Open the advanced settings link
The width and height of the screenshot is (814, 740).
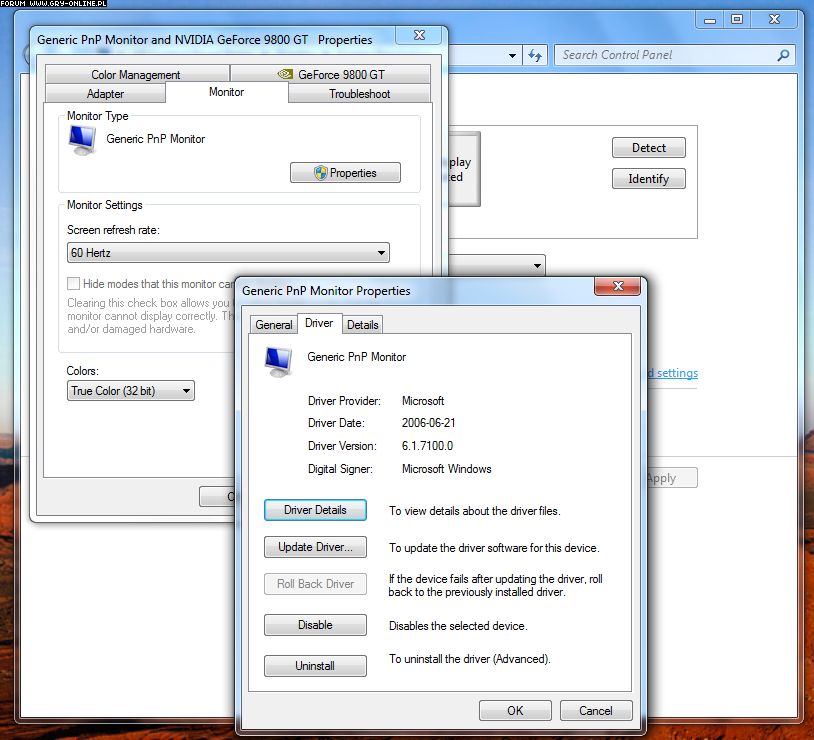(x=673, y=373)
